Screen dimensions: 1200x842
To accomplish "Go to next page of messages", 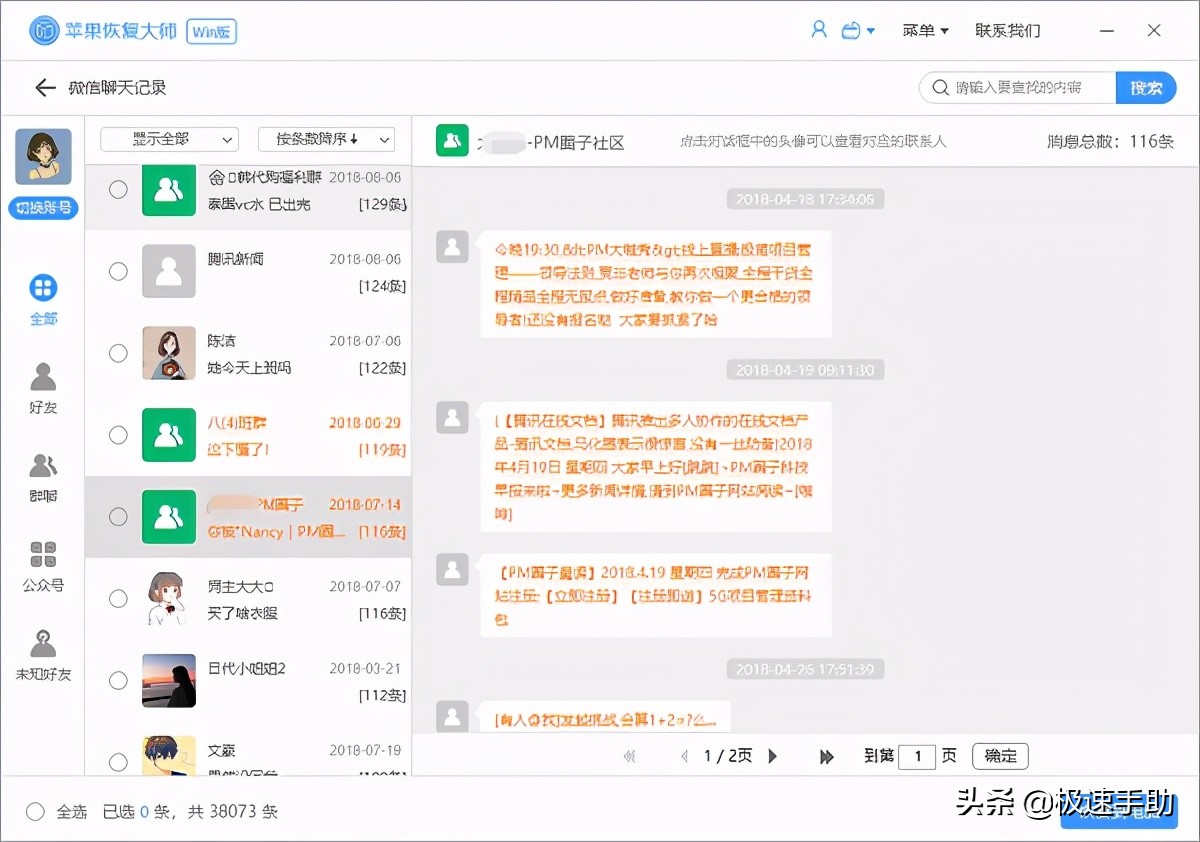I will (x=773, y=756).
